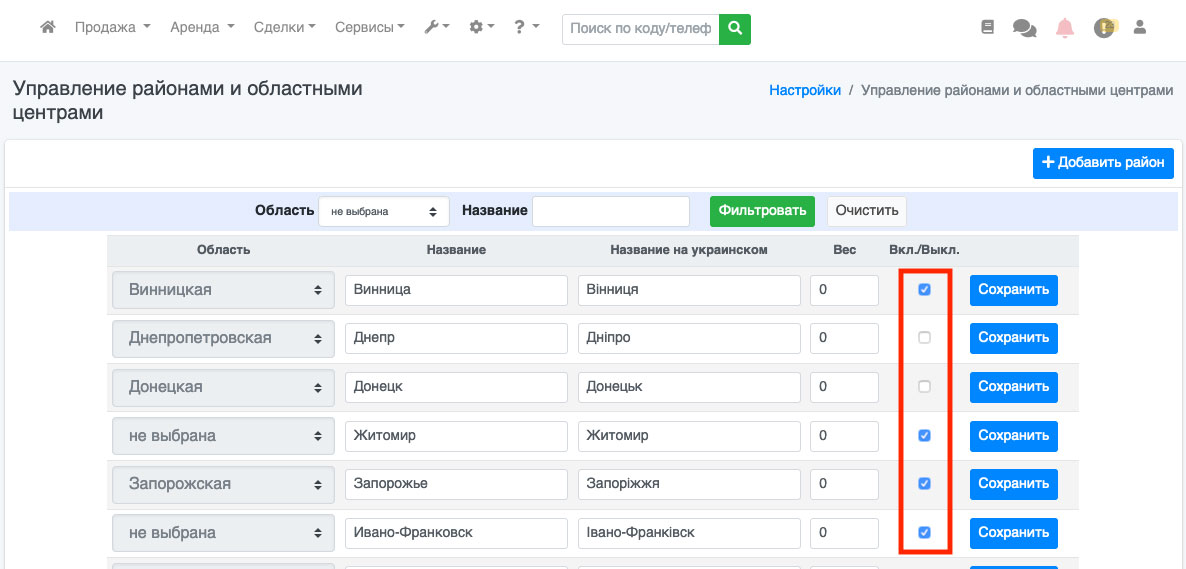
Task: Open the book icon in header
Action: click(x=988, y=28)
